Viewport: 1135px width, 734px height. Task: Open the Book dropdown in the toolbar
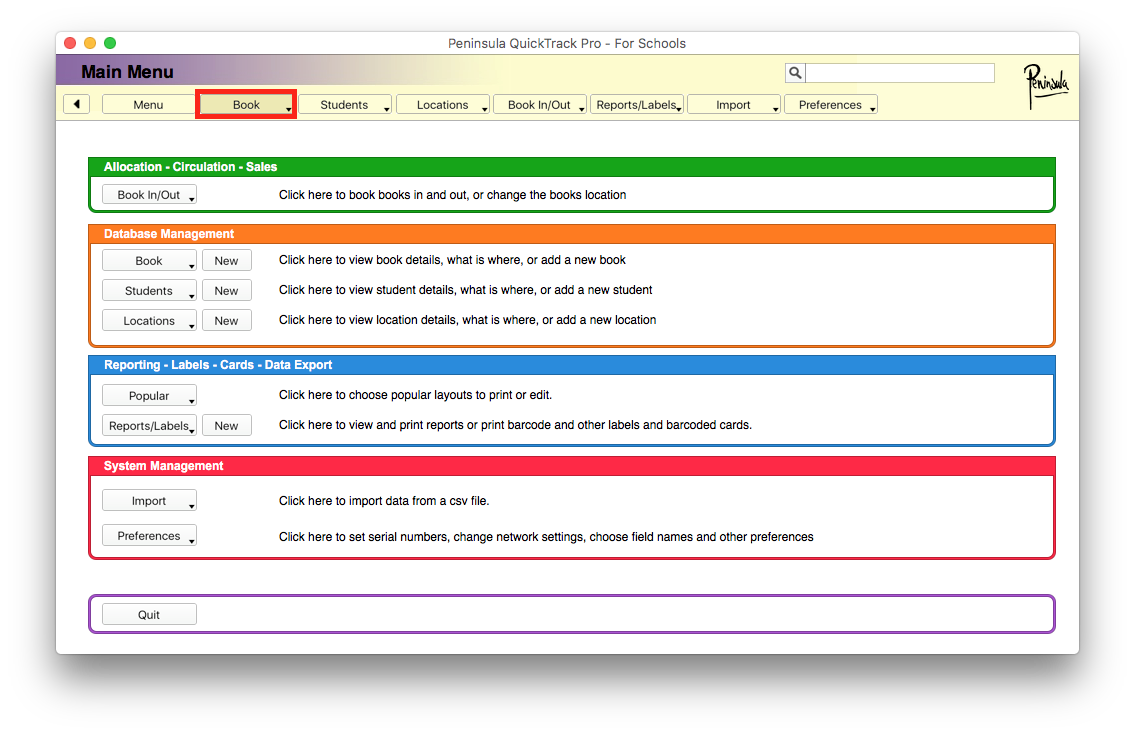pos(246,105)
